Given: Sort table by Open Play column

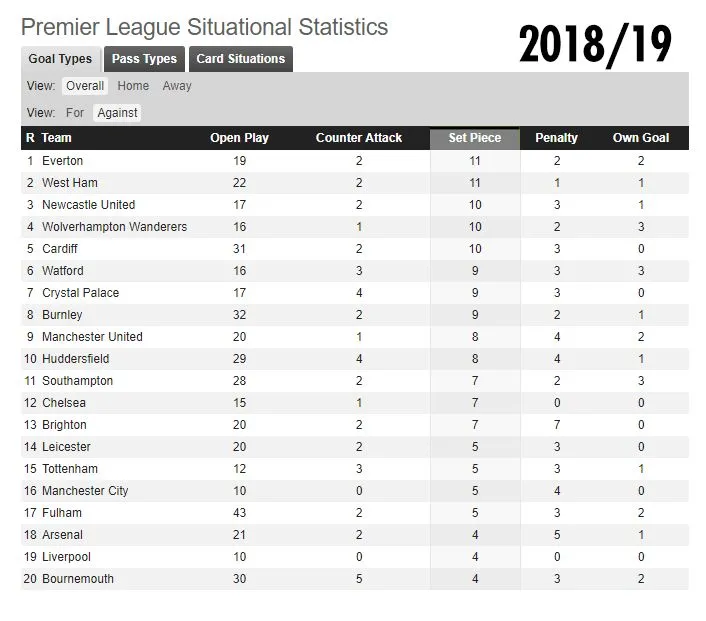Looking at the screenshot, I should [x=239, y=138].
